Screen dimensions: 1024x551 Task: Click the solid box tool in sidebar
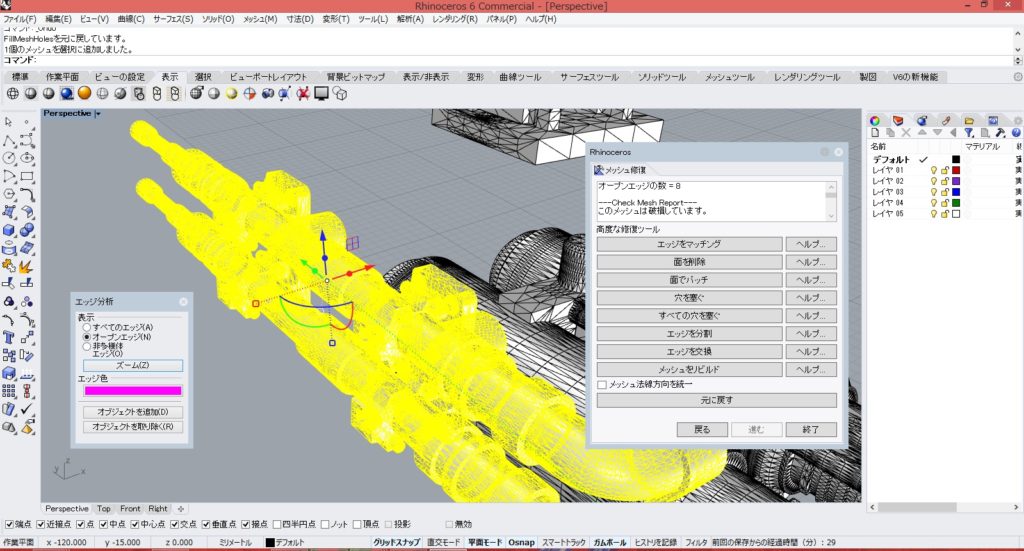click(x=9, y=230)
